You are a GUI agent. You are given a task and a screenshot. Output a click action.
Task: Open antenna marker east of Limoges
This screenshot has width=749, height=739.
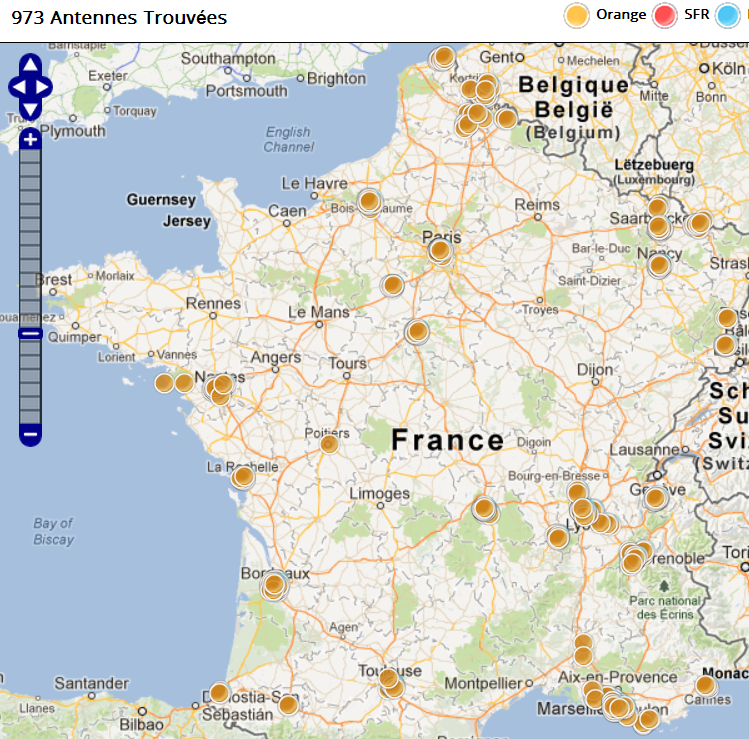(484, 508)
